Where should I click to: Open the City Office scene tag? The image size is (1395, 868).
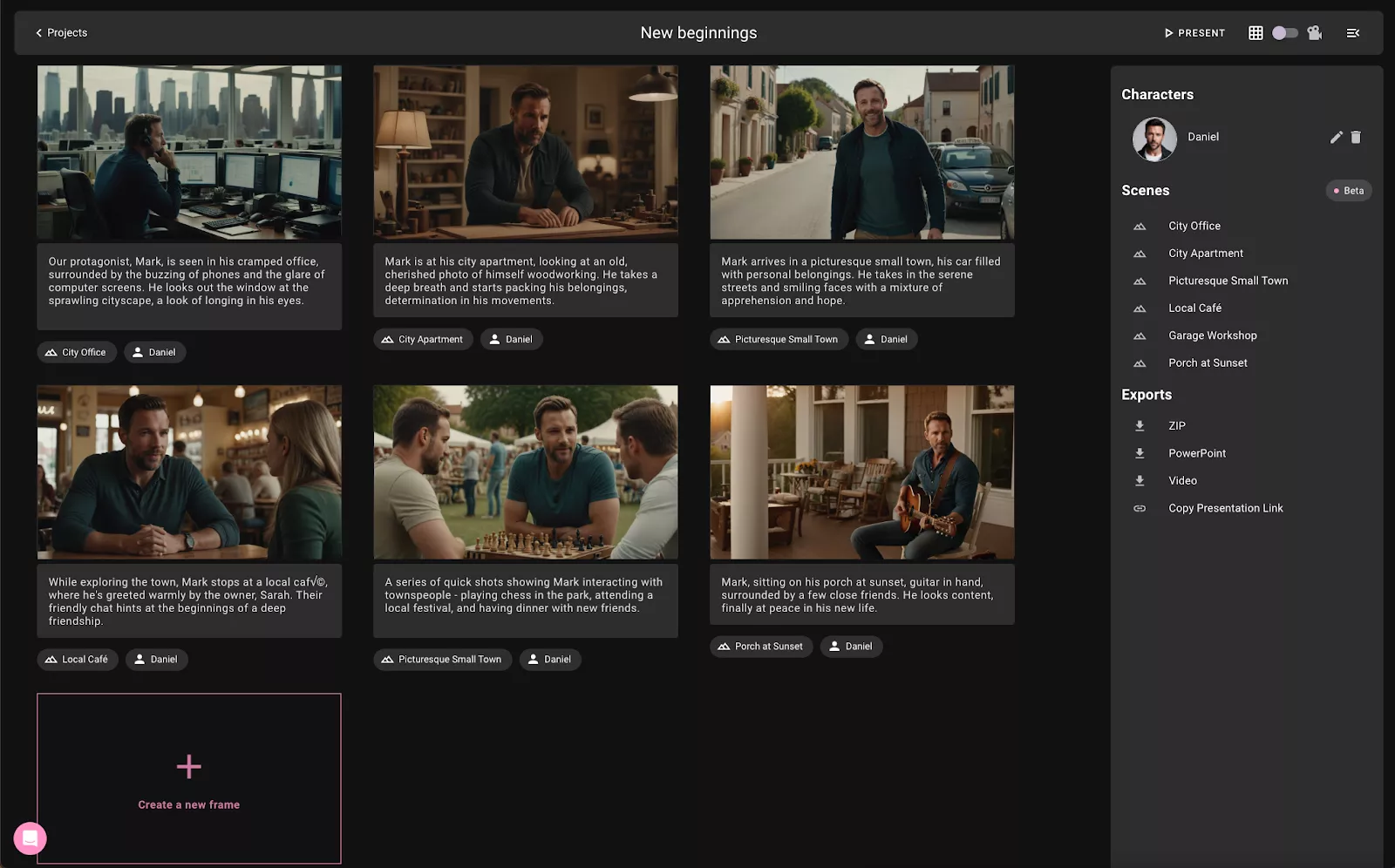click(x=77, y=352)
